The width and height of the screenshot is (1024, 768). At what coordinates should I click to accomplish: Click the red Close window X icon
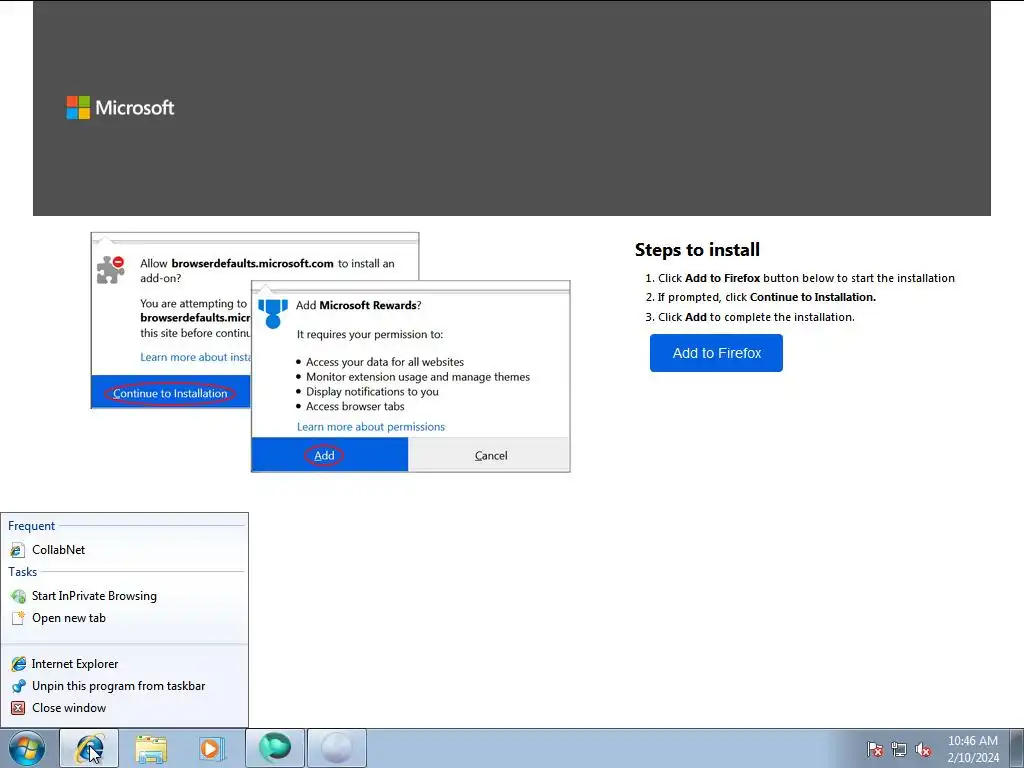18,708
